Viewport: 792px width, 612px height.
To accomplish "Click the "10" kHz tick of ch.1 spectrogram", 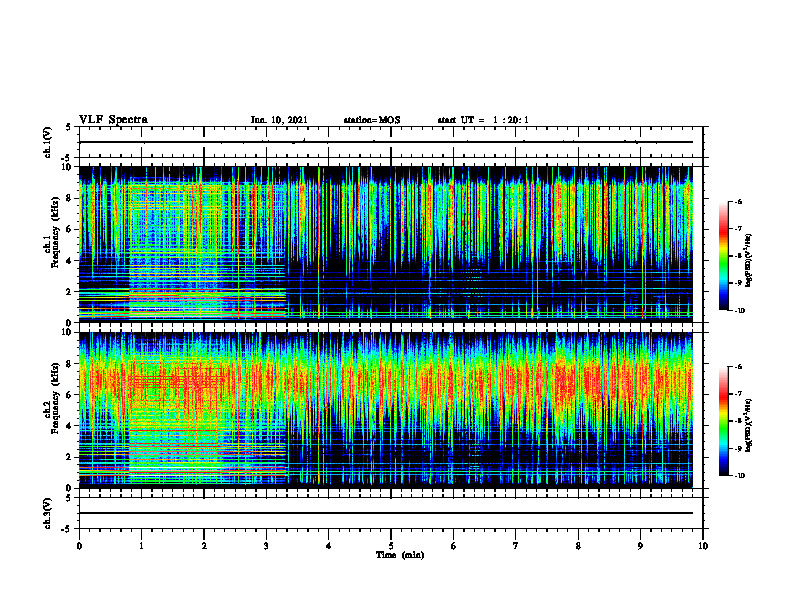I will [67, 167].
